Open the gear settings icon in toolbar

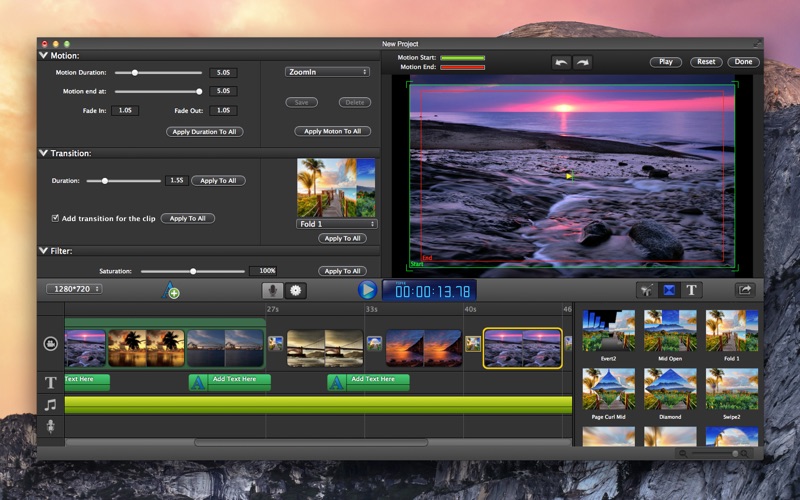pyautogui.click(x=296, y=290)
